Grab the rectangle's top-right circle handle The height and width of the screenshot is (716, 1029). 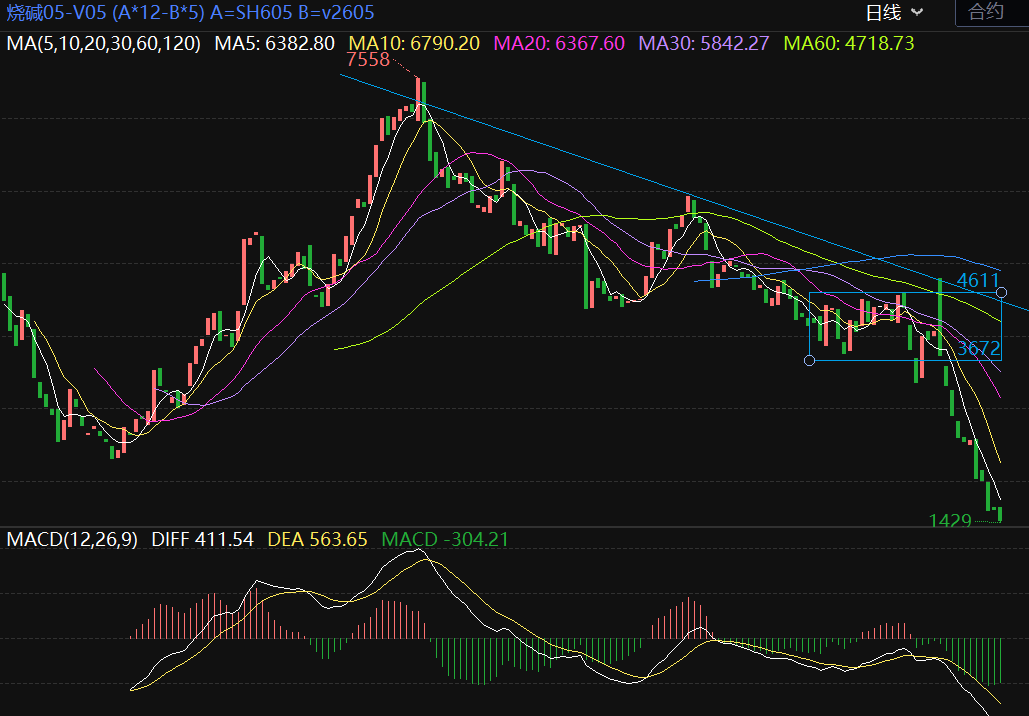point(1001,292)
